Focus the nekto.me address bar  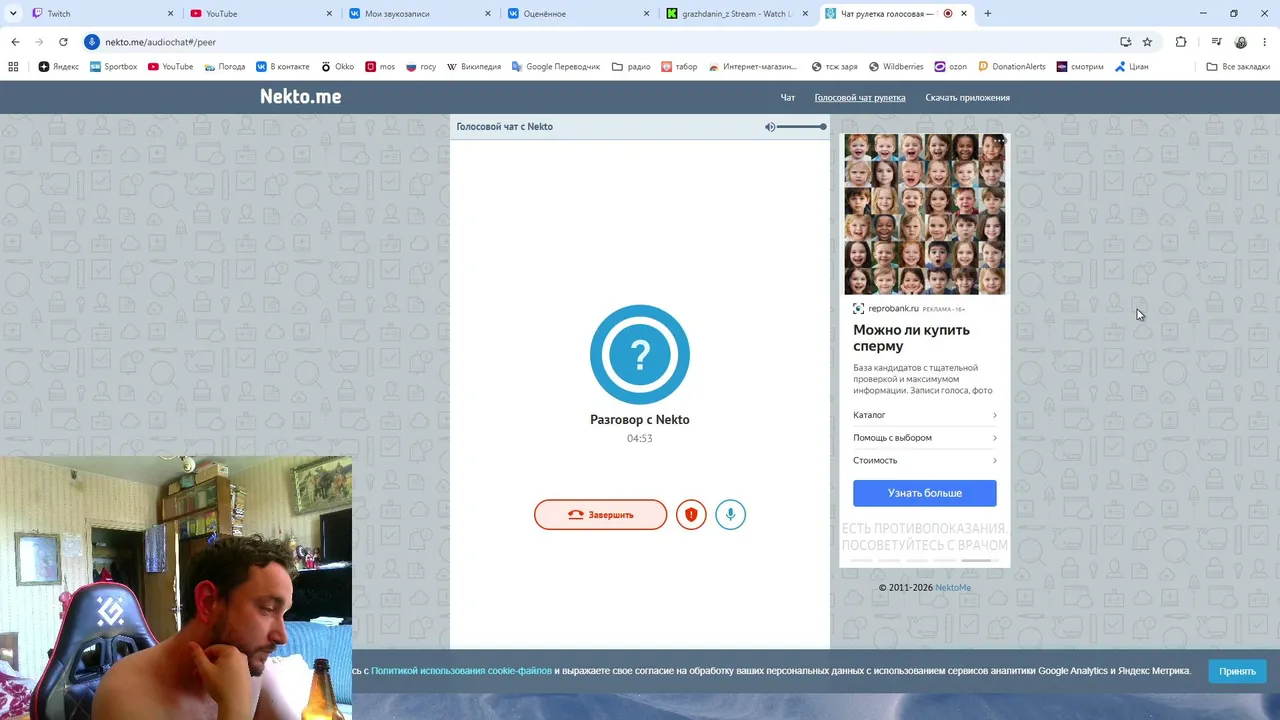point(600,42)
